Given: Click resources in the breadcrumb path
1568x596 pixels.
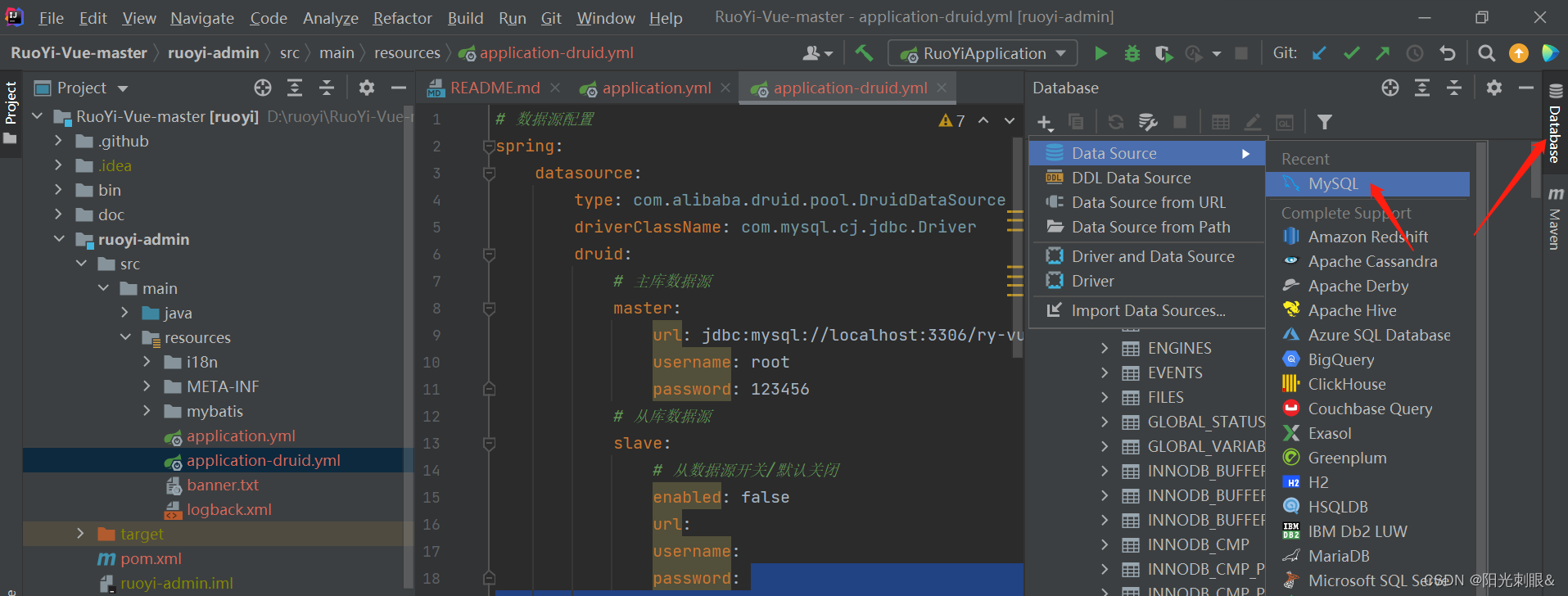Looking at the screenshot, I should pos(407,53).
